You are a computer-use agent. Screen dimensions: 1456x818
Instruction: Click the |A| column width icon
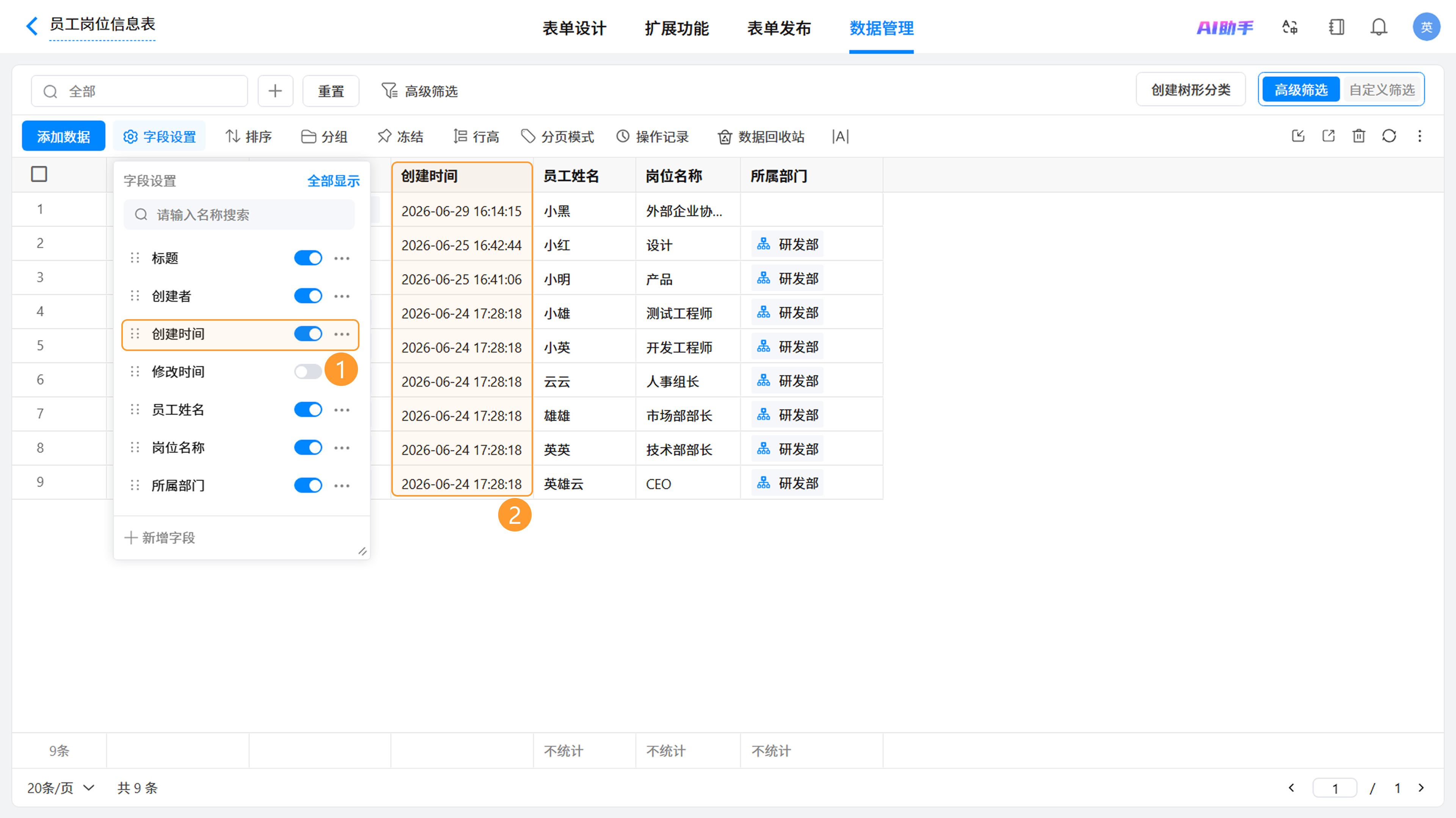841,136
